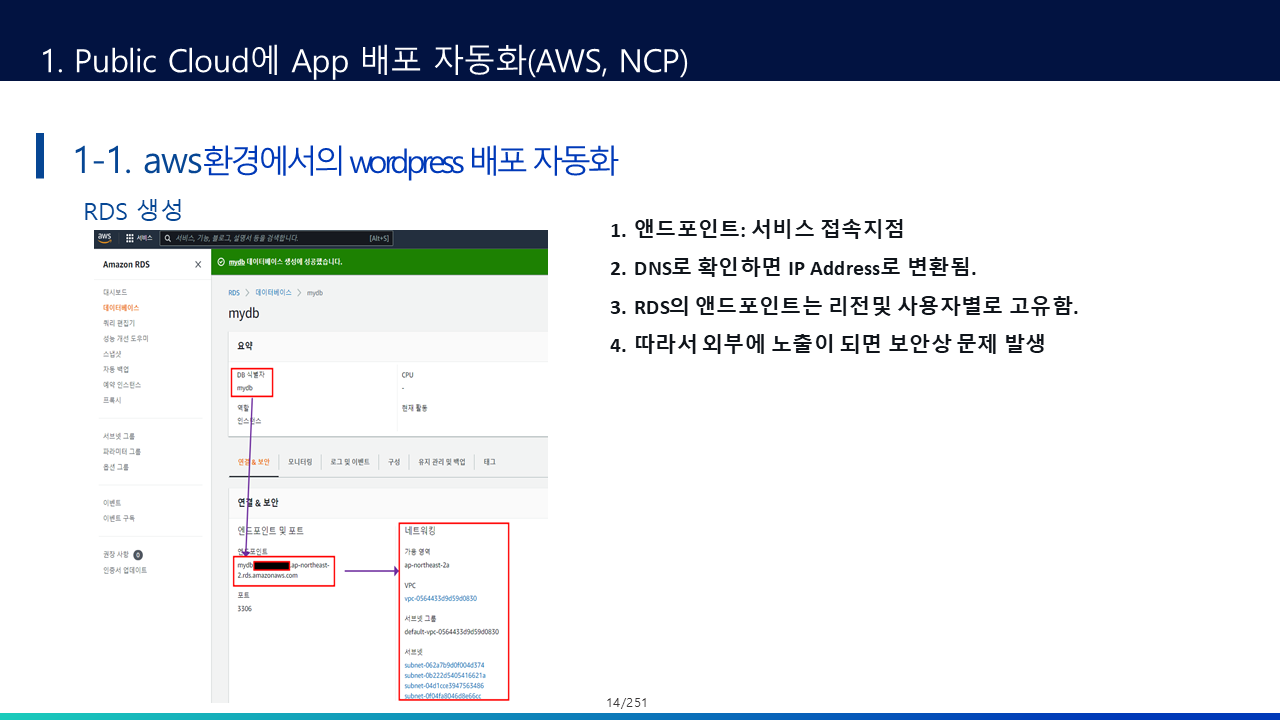The width and height of the screenshot is (1280, 720).
Task: Open 이벤트 in the sidebar
Action: [112, 503]
